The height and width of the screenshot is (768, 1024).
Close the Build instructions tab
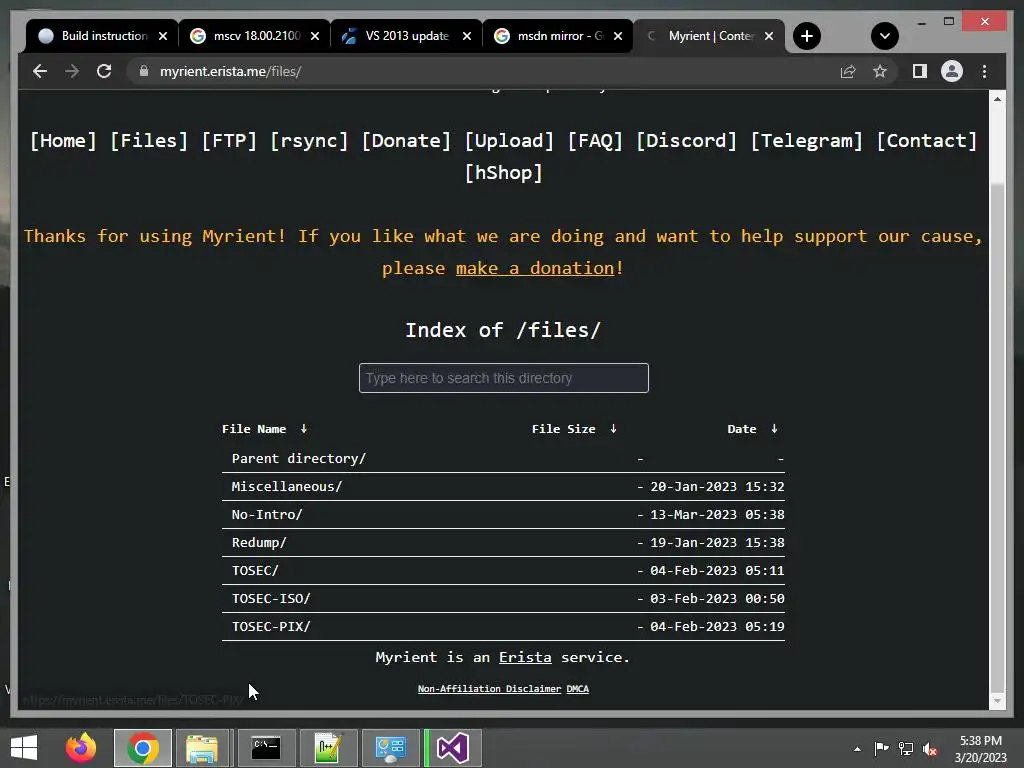tap(163, 36)
